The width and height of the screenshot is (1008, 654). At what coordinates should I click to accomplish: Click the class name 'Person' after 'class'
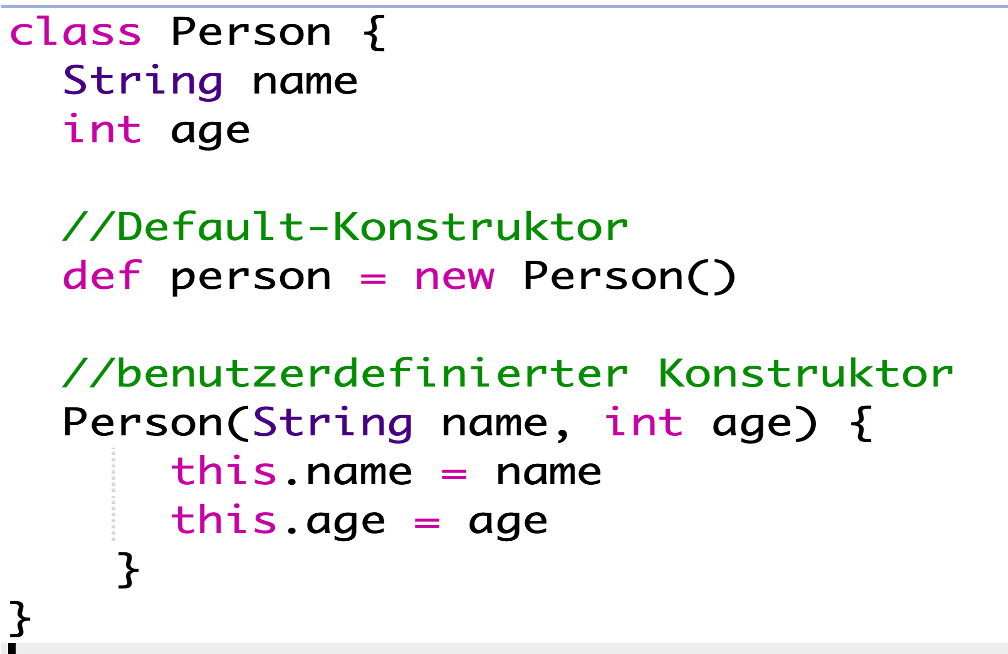pyautogui.click(x=250, y=33)
